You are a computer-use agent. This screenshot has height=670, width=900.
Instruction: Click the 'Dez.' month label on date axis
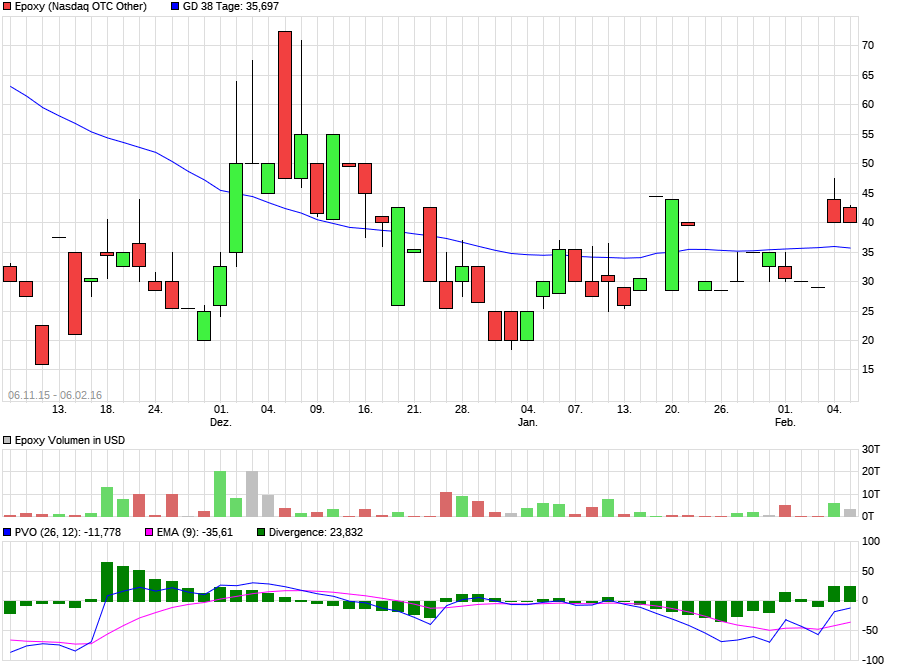click(x=221, y=423)
